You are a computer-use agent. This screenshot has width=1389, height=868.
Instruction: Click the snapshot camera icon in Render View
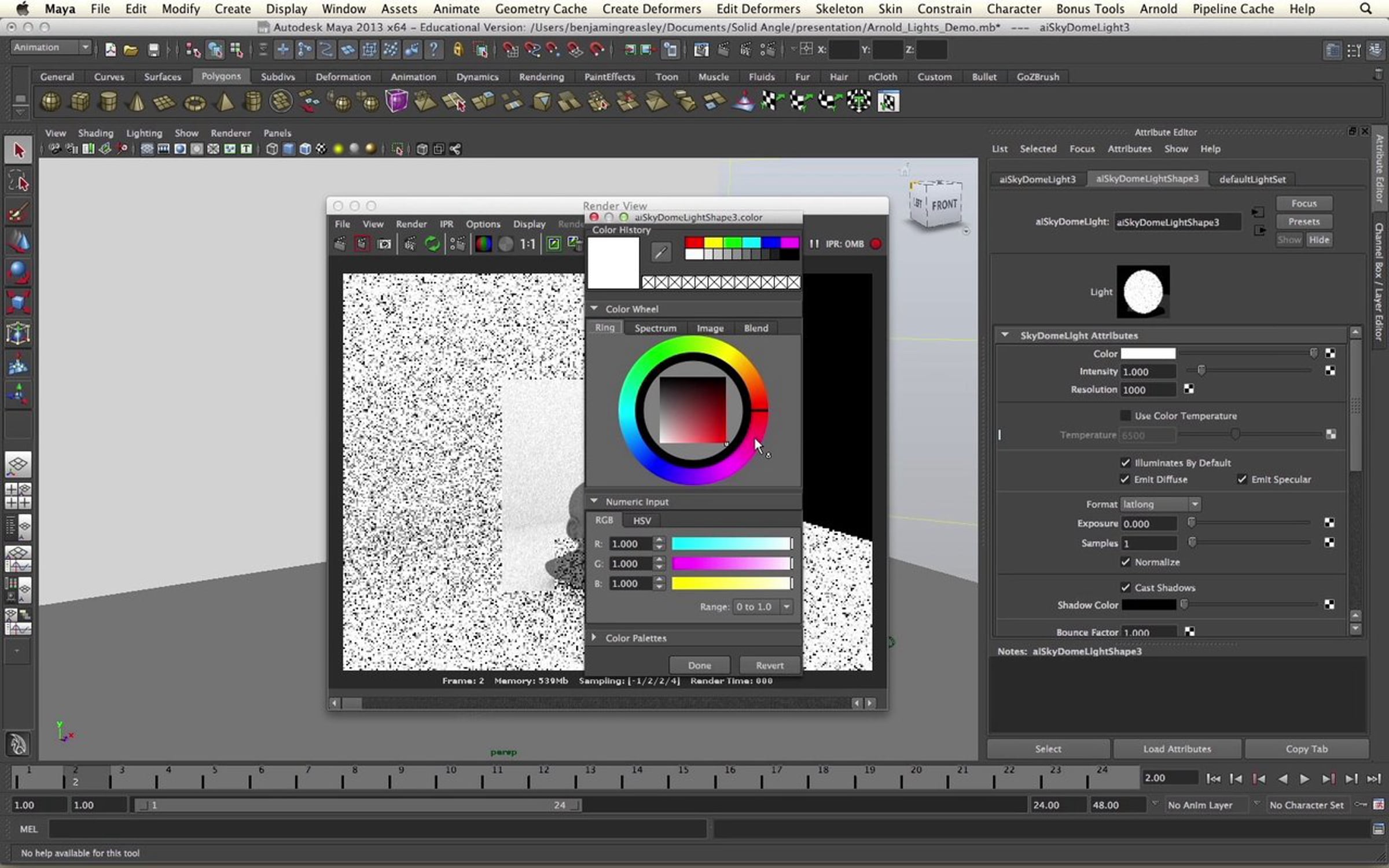[384, 244]
